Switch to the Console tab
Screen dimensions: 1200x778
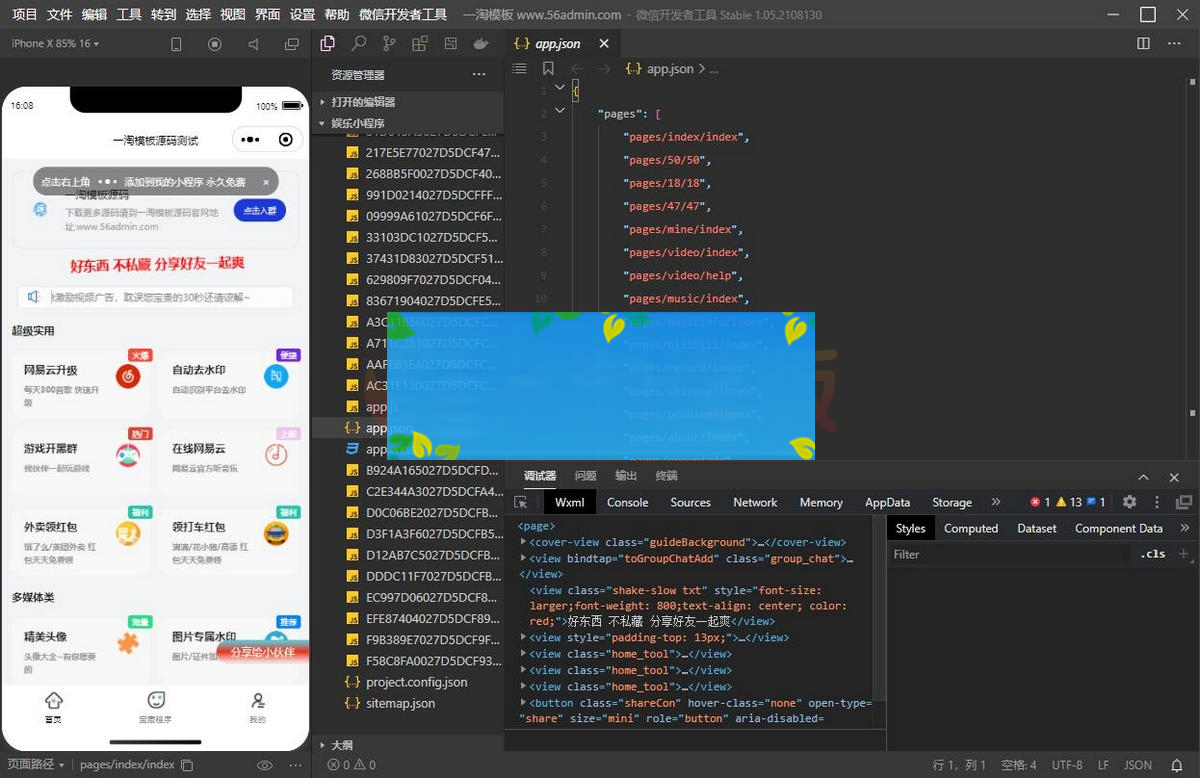(x=627, y=502)
